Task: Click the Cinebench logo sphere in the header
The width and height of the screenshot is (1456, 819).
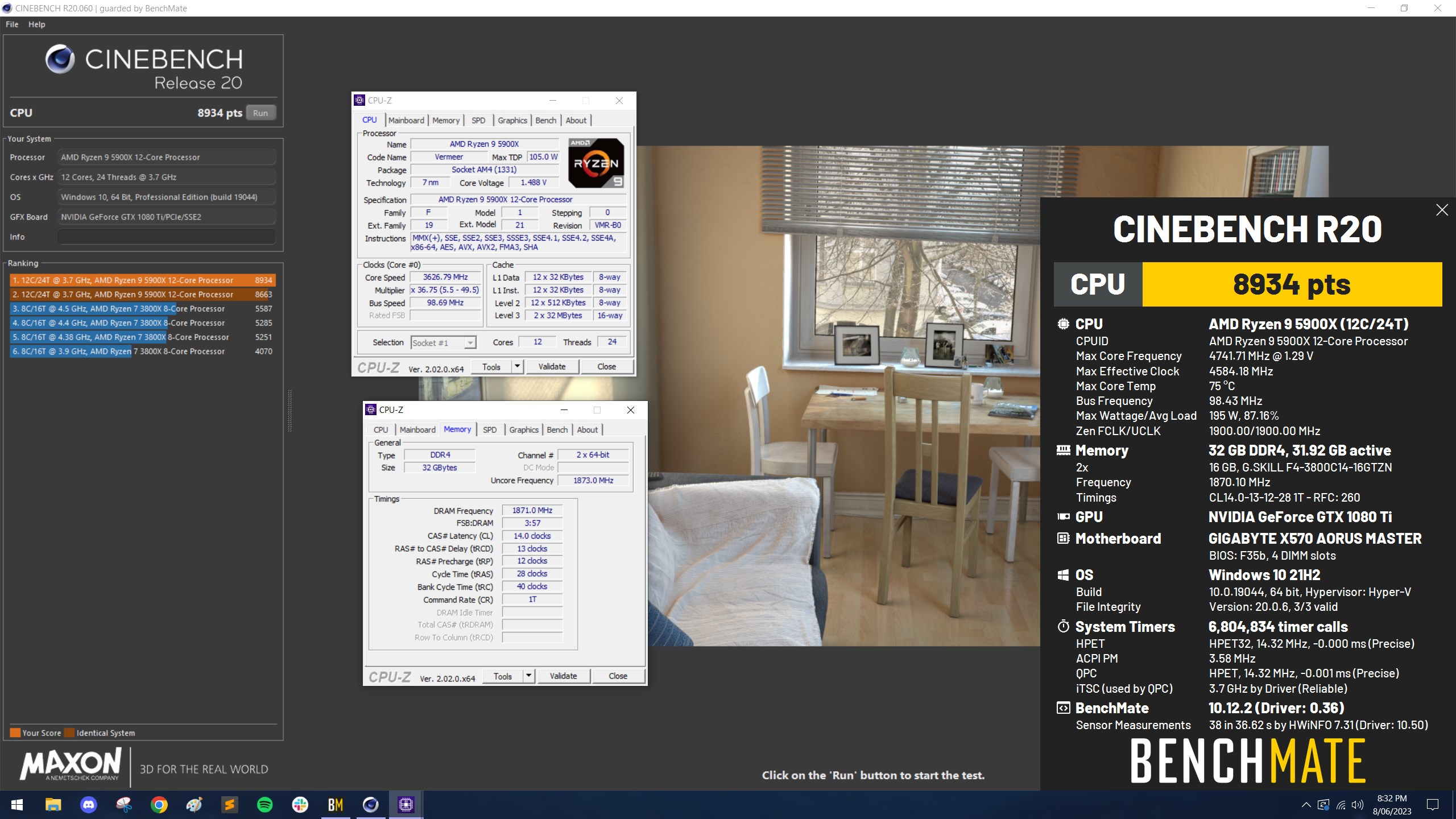Action: point(60,59)
